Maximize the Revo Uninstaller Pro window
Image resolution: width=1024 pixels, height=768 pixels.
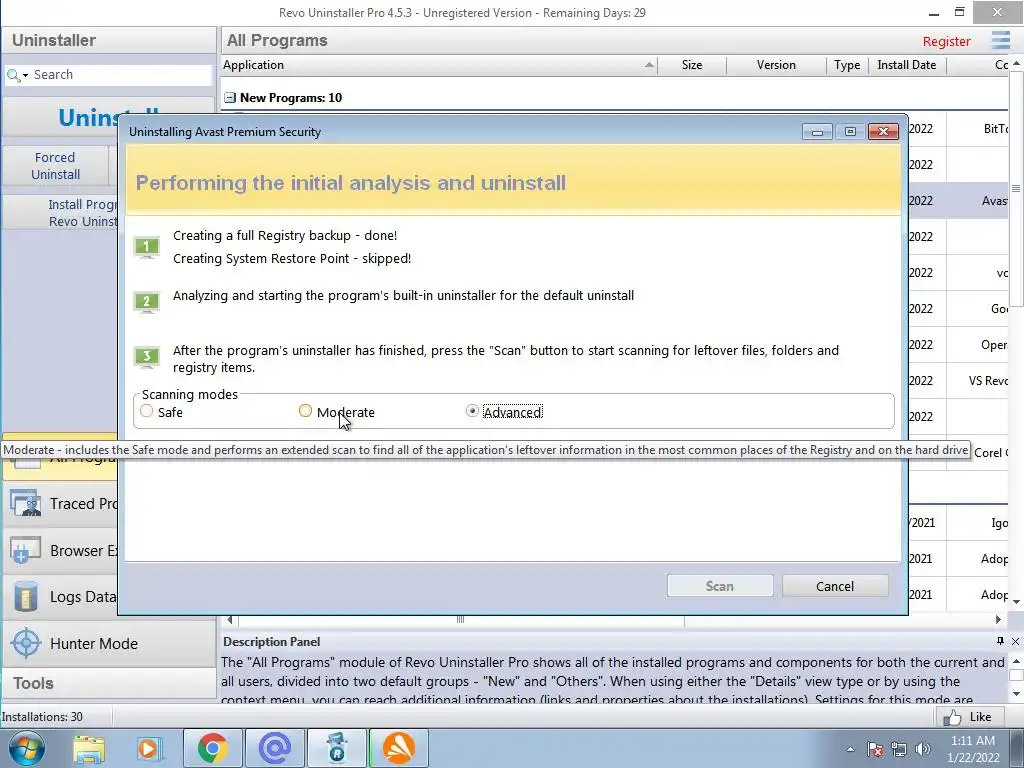coord(959,12)
